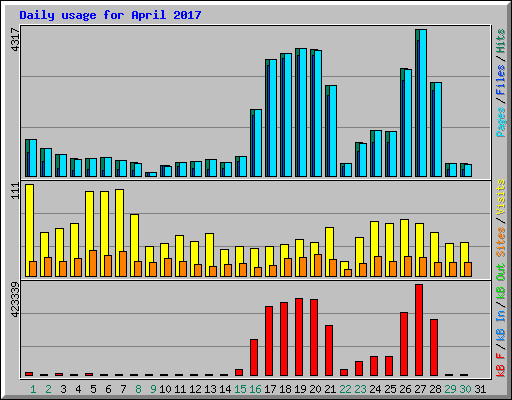Click day label "2" on the x-axis
Viewport: 512px width, 400px height.
[48, 389]
